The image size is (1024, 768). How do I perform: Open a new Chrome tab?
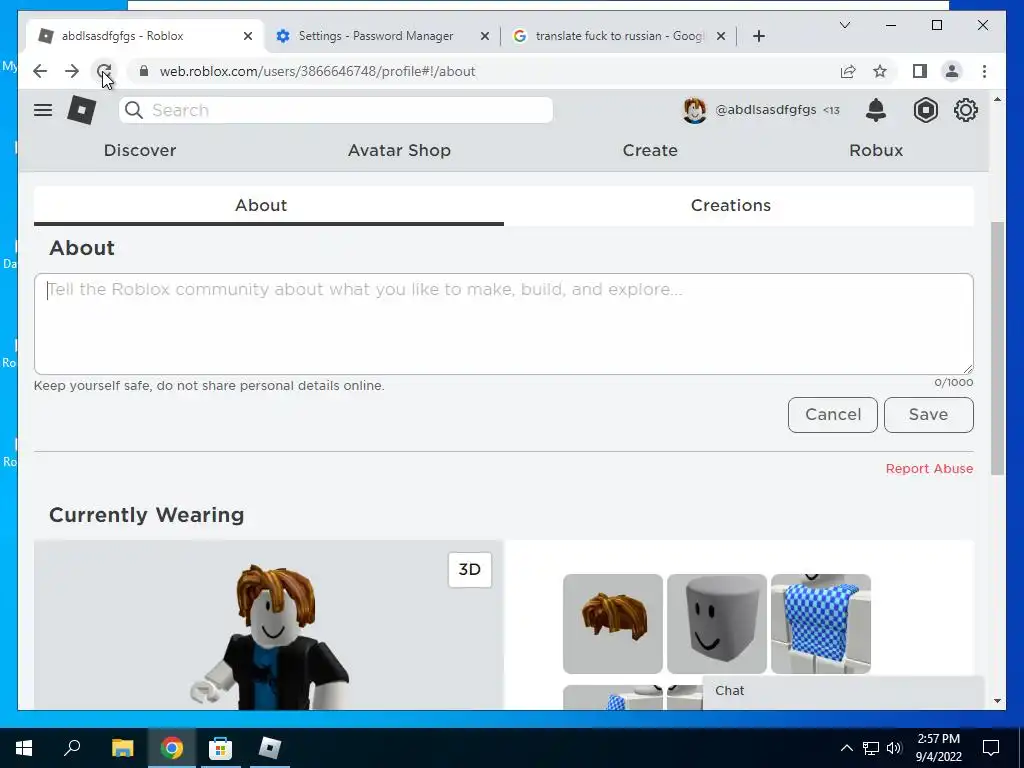[x=758, y=36]
